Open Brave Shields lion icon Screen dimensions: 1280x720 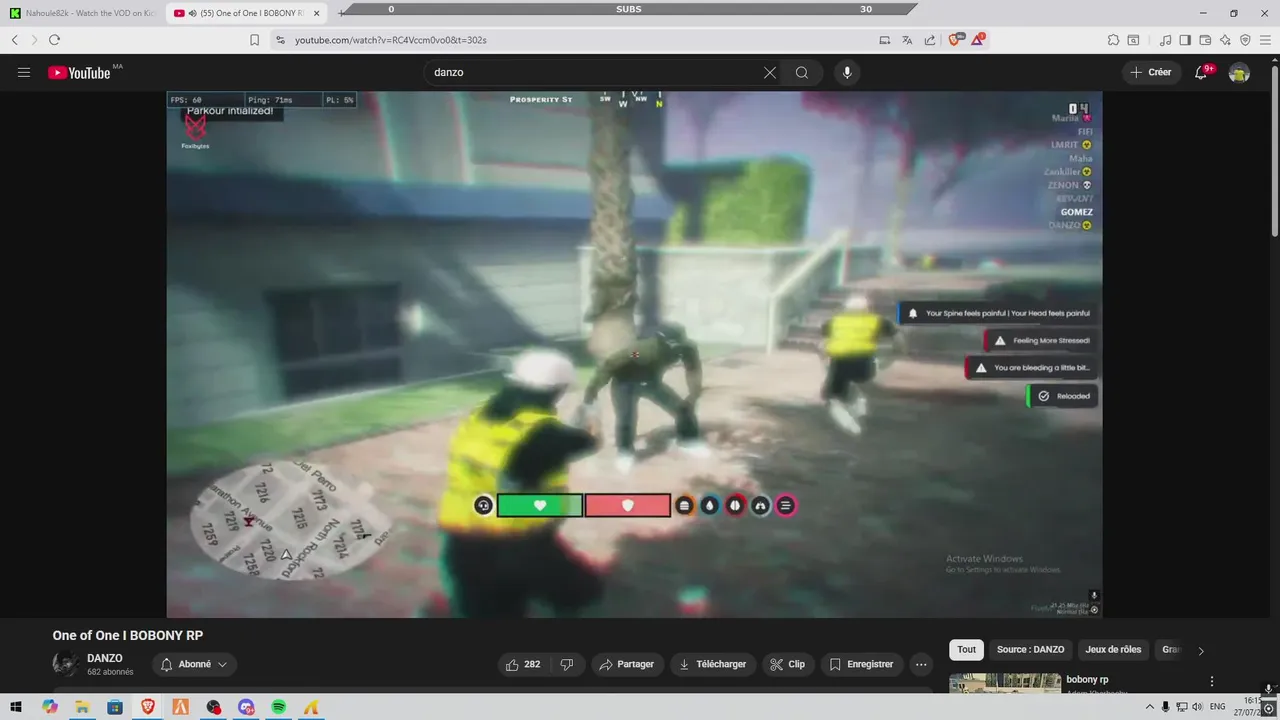pyautogui.click(x=955, y=40)
